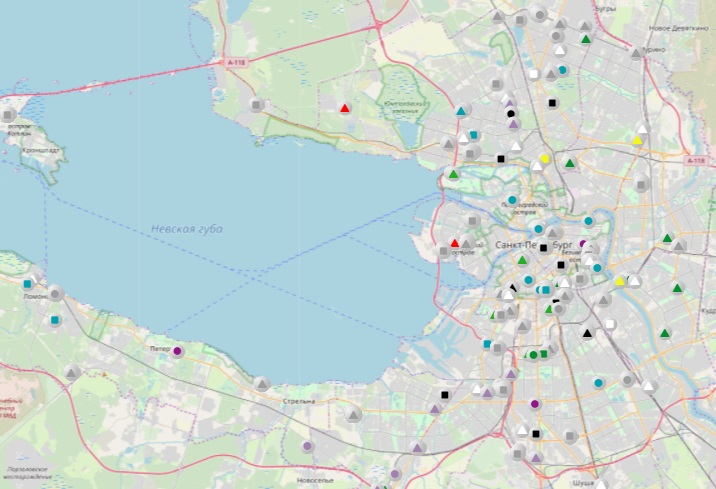716x489 pixels.
Task: Select the black triangle marker in southeast city
Action: (x=587, y=332)
